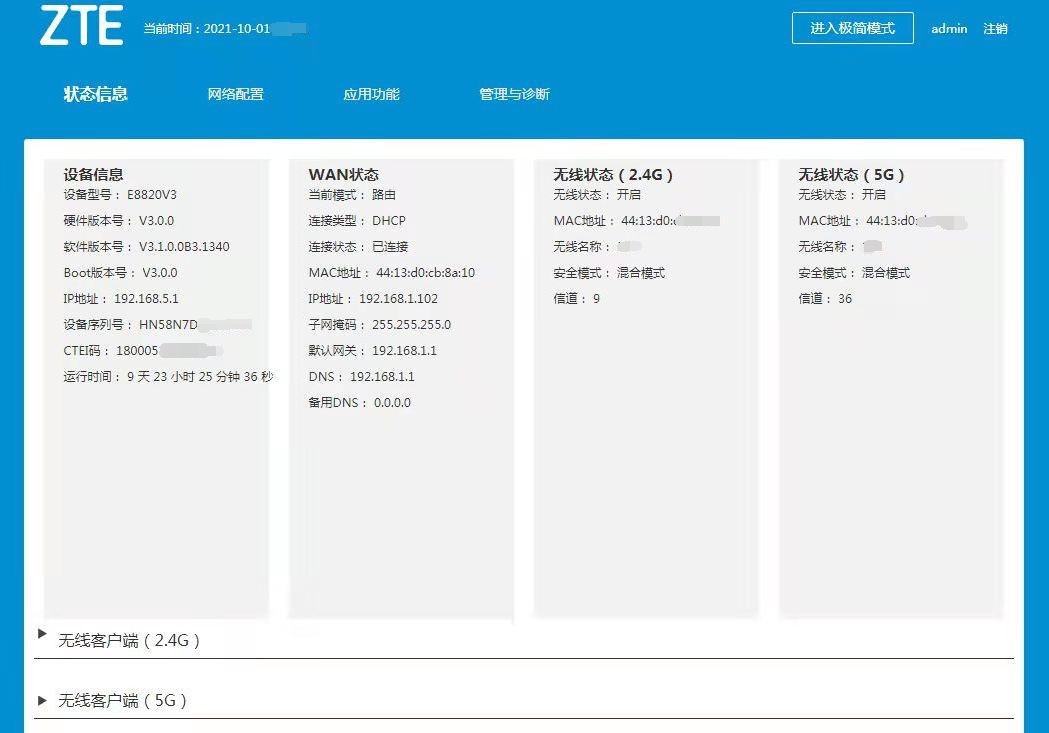The height and width of the screenshot is (733, 1049).
Task: Switch to the 状态信息 tab
Action: tap(96, 94)
